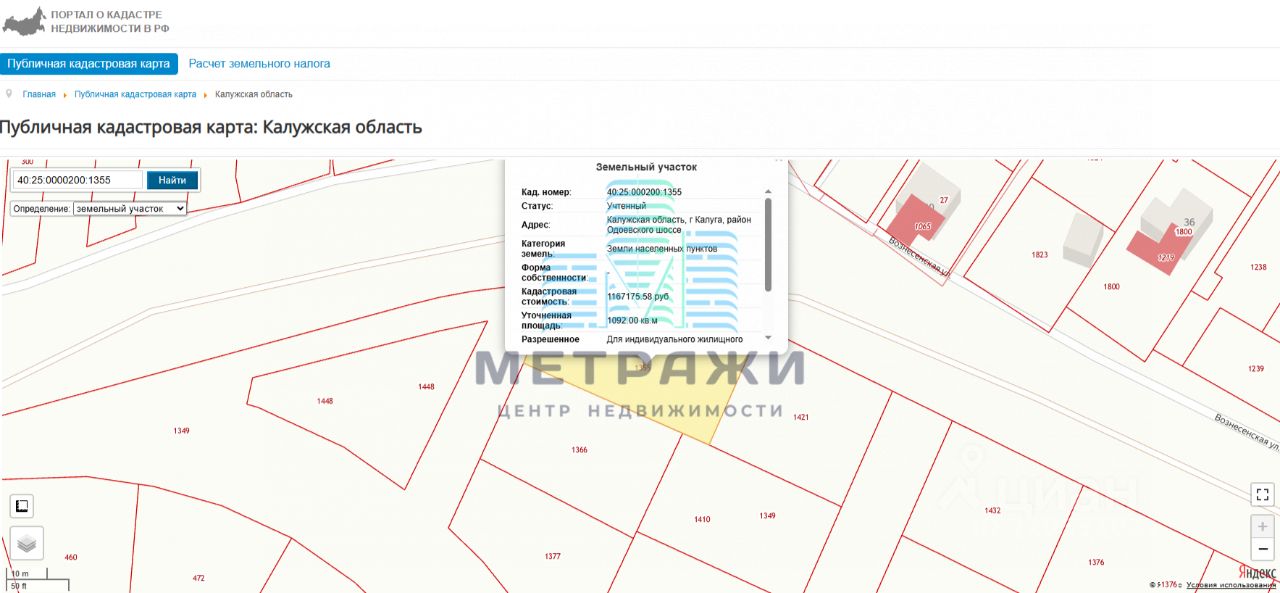The width and height of the screenshot is (1280, 593).
Task: Click parcel label 1377 on map
Action: 553,556
